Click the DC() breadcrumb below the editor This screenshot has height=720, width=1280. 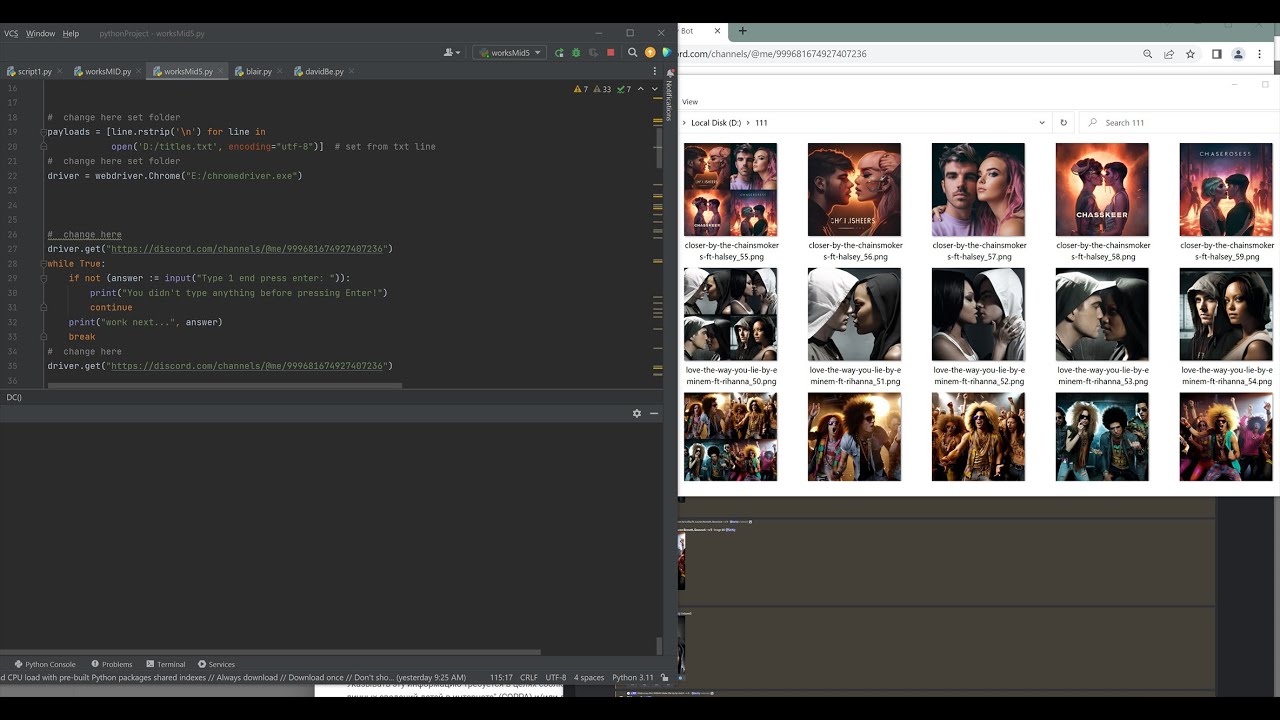tap(14, 398)
